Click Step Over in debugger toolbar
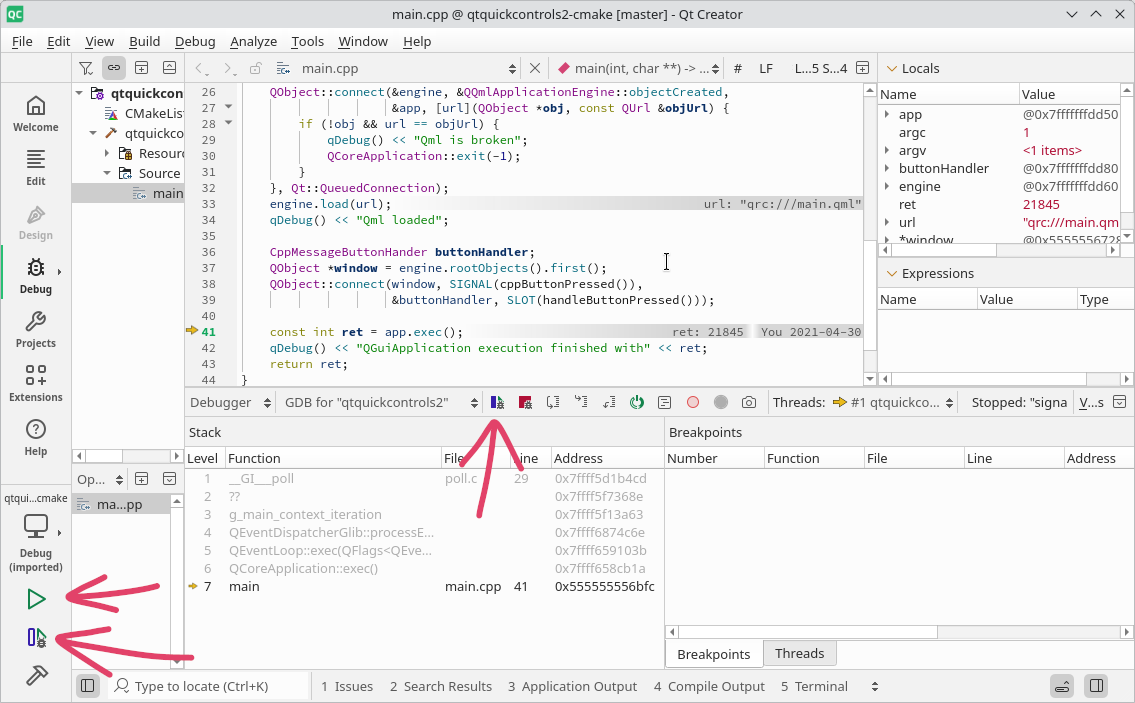This screenshot has height=703, width=1135. 553,402
